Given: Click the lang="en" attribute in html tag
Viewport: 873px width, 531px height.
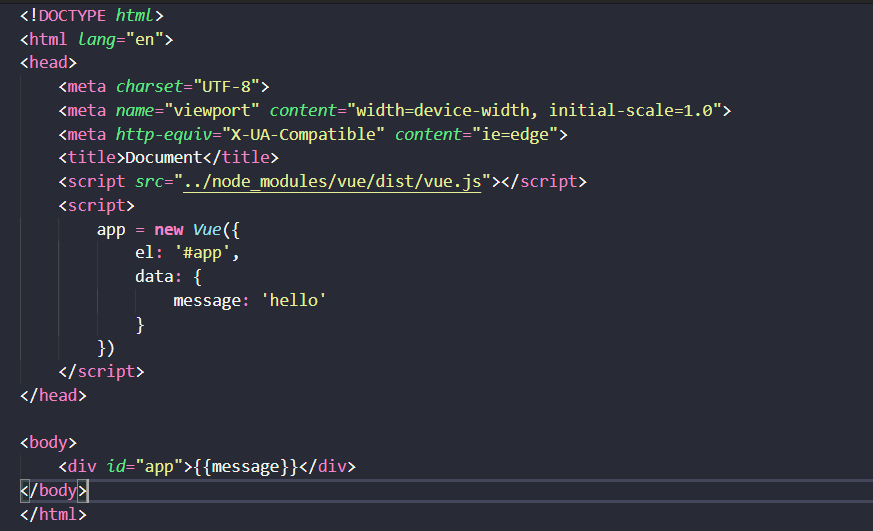Looking at the screenshot, I should 120,40.
